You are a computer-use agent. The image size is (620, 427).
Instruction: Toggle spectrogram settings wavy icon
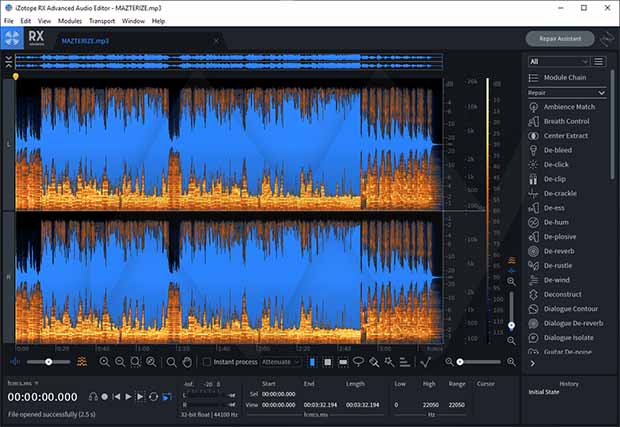point(82,362)
